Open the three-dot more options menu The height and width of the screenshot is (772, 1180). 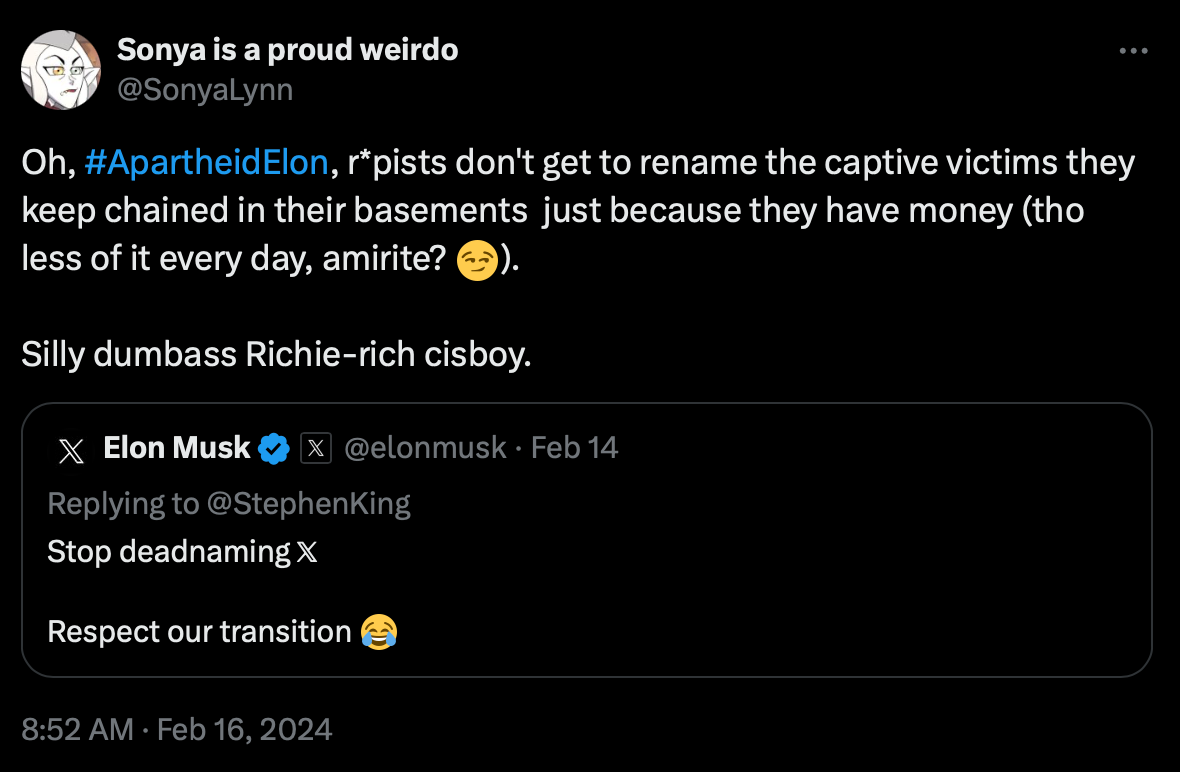pyautogui.click(x=1133, y=51)
